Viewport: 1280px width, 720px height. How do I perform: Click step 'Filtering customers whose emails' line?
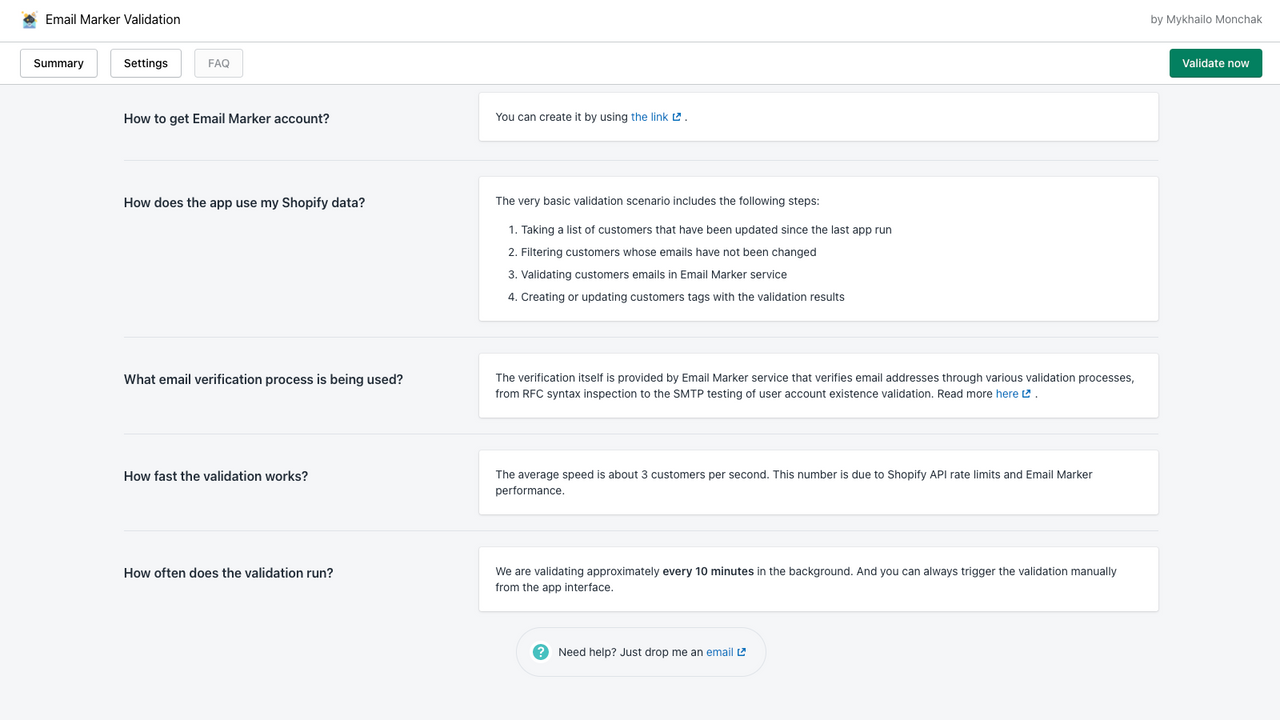pyautogui.click(x=668, y=252)
